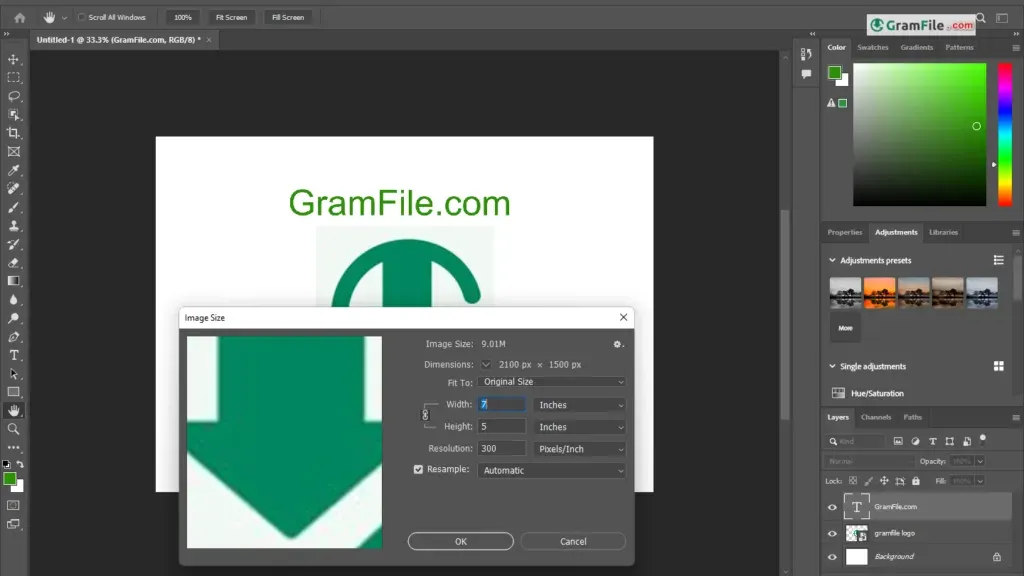Select the Zoom tool
The image size is (1024, 576).
(x=14, y=429)
